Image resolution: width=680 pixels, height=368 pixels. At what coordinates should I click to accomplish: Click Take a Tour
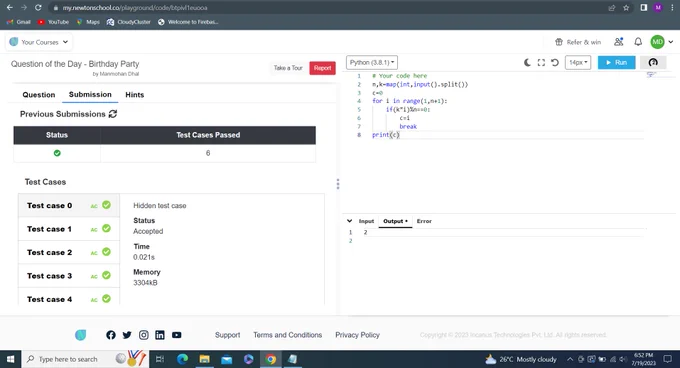[x=288, y=68]
